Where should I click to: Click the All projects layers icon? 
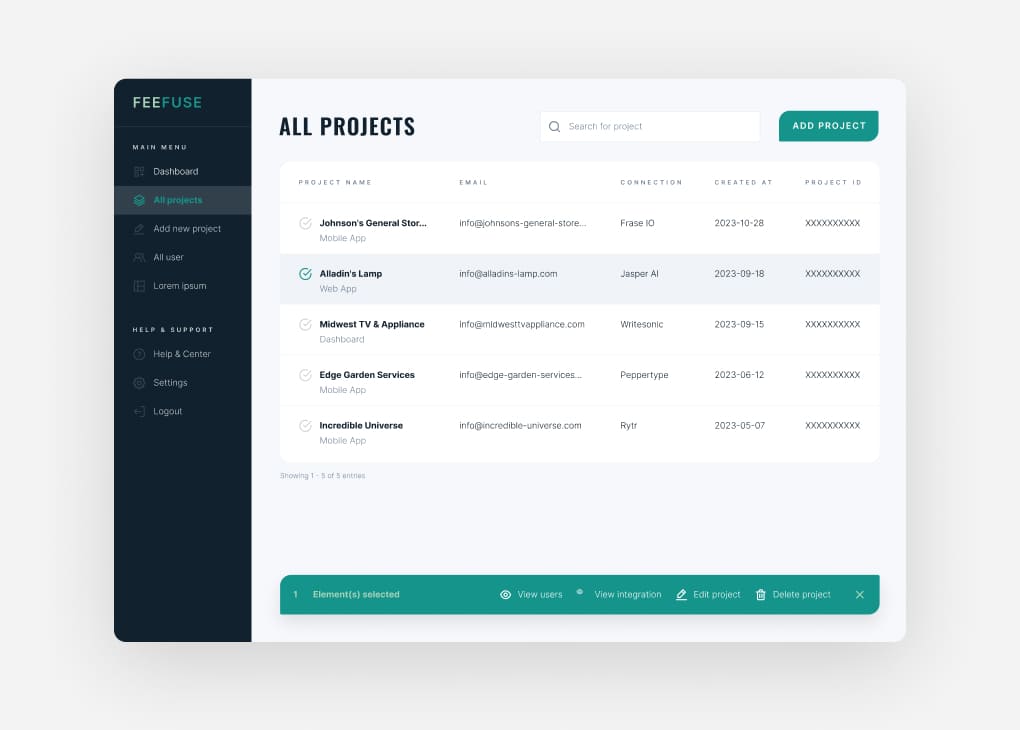tap(139, 200)
